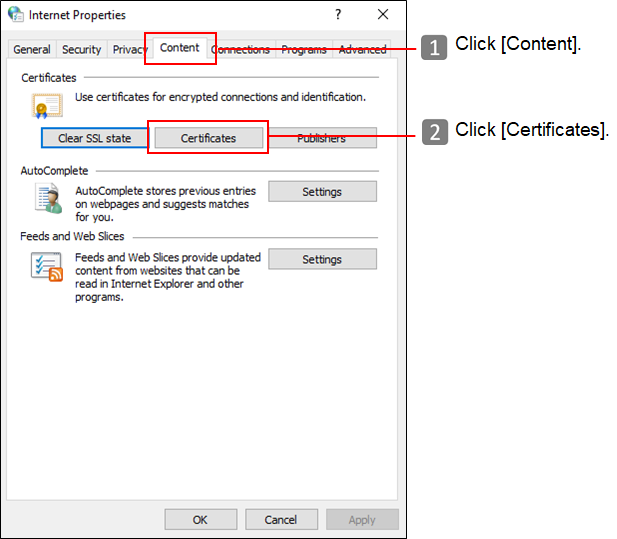617x539 pixels.
Task: Open the Security tab
Action: pos(81,50)
